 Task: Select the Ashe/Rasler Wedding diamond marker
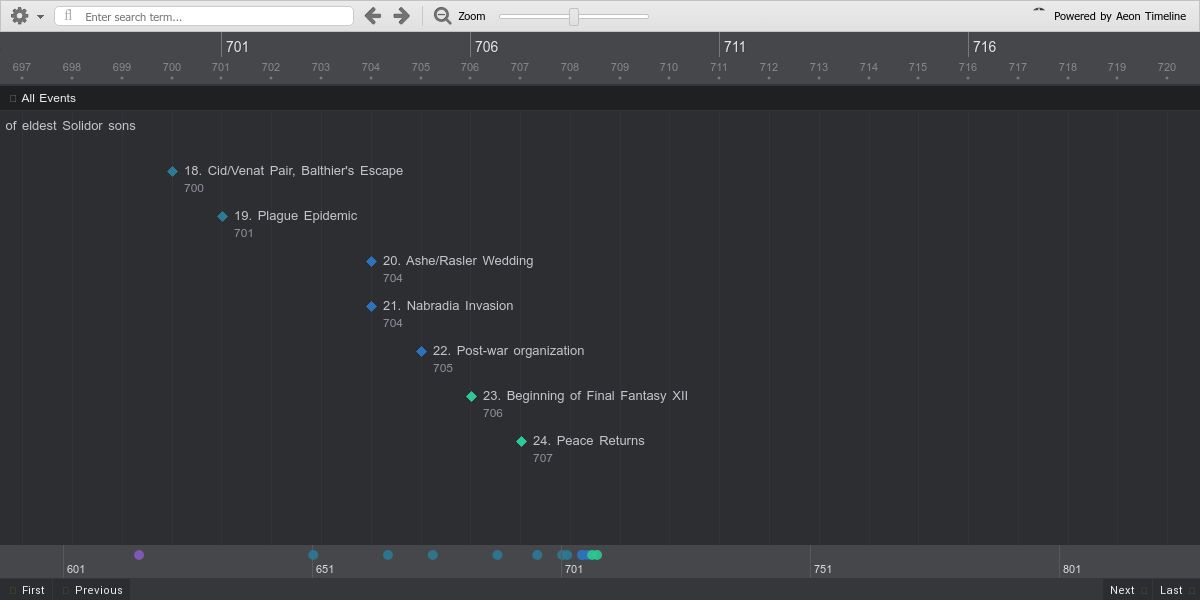tap(371, 261)
